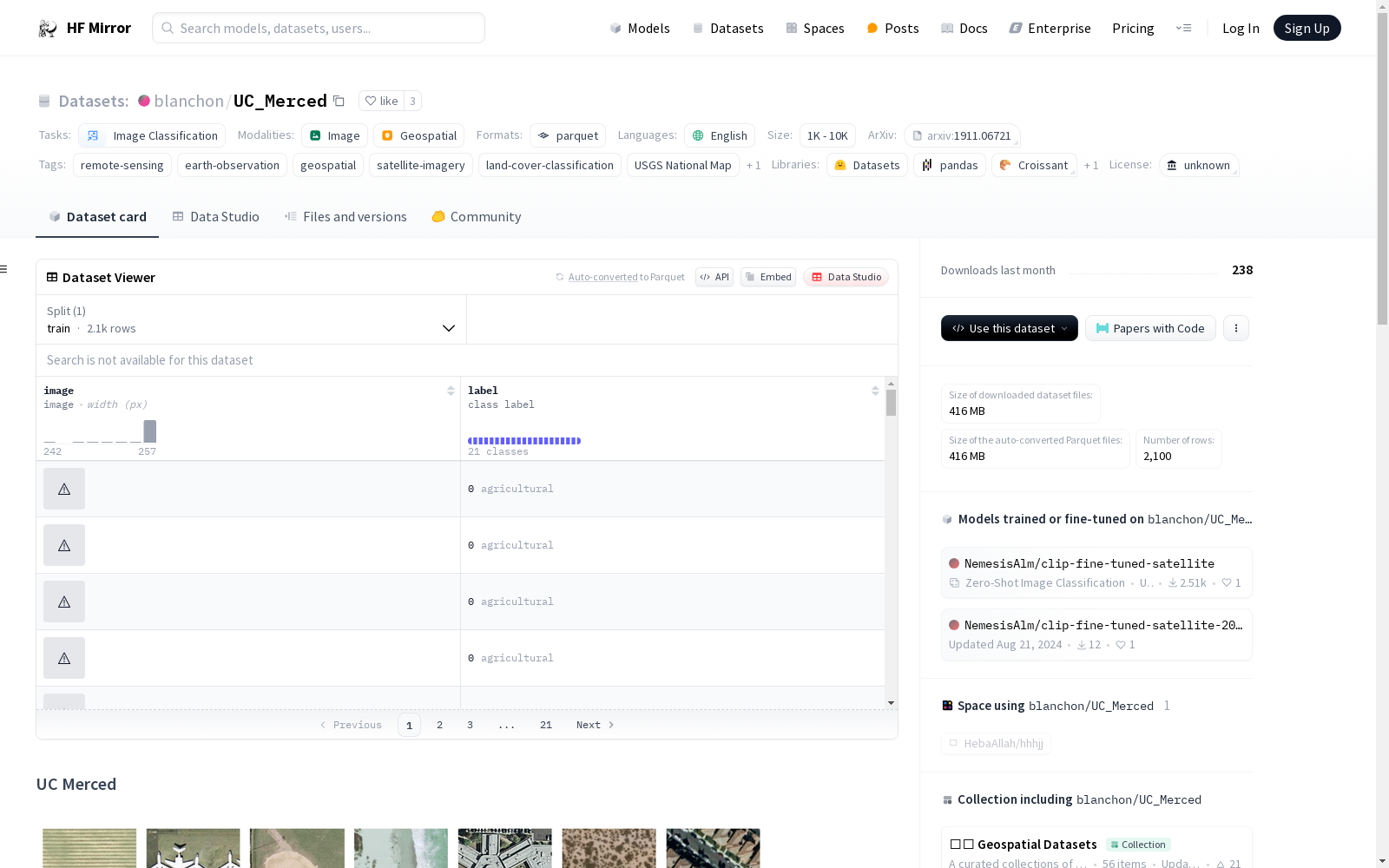
Task: Click the blanchon avatar icon
Action: [x=144, y=101]
